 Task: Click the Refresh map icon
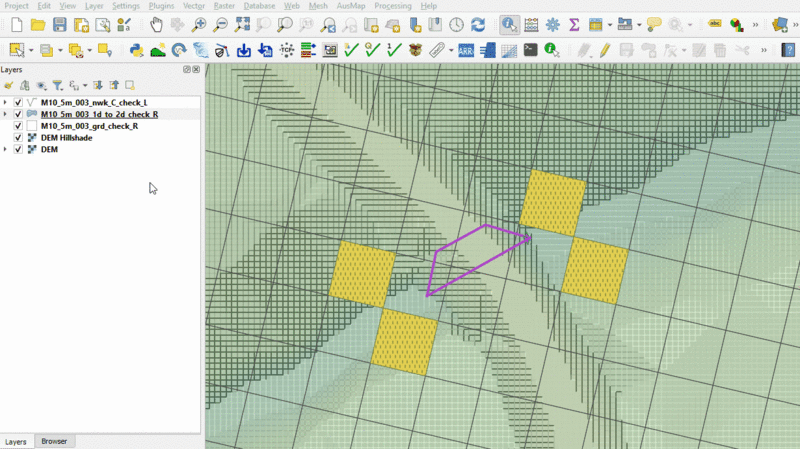point(478,24)
